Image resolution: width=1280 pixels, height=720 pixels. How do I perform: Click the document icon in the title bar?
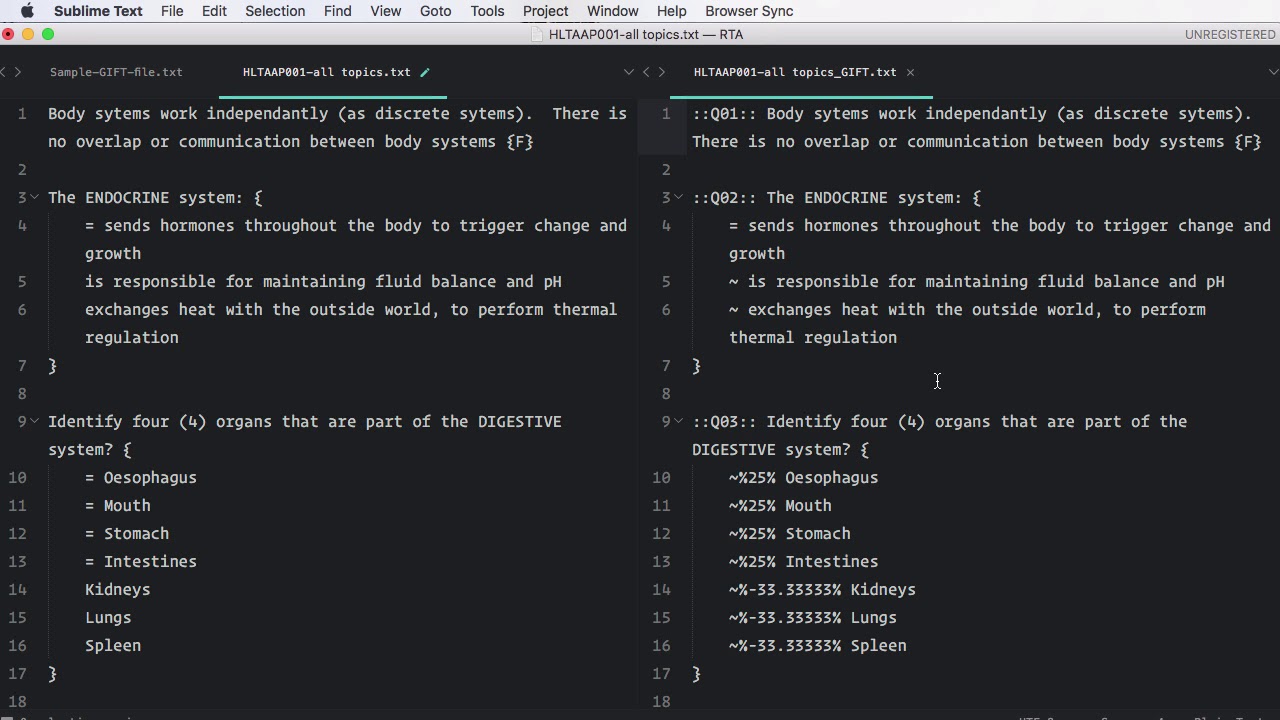pyautogui.click(x=537, y=34)
